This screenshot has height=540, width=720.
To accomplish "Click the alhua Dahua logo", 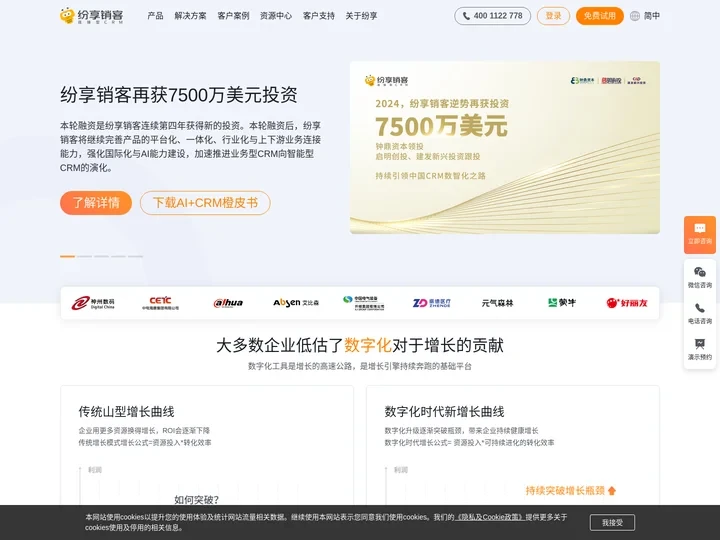I will [228, 303].
